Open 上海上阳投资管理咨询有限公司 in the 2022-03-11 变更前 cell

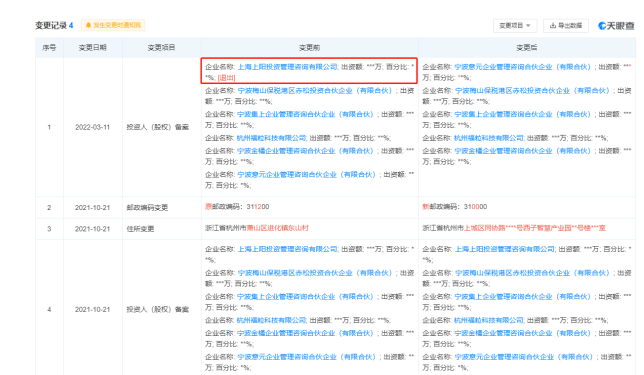point(287,67)
